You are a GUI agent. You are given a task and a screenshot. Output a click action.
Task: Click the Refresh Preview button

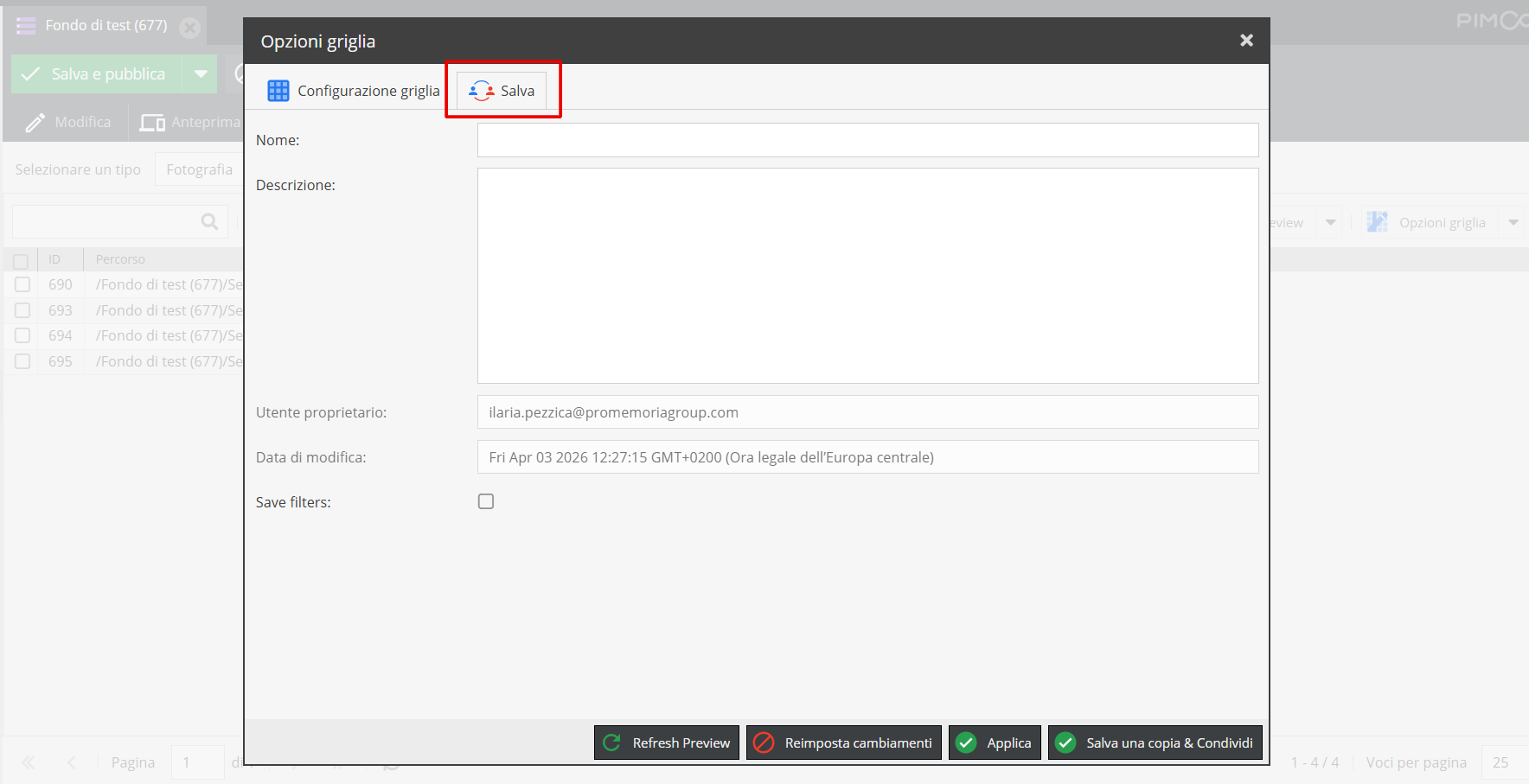[667, 743]
